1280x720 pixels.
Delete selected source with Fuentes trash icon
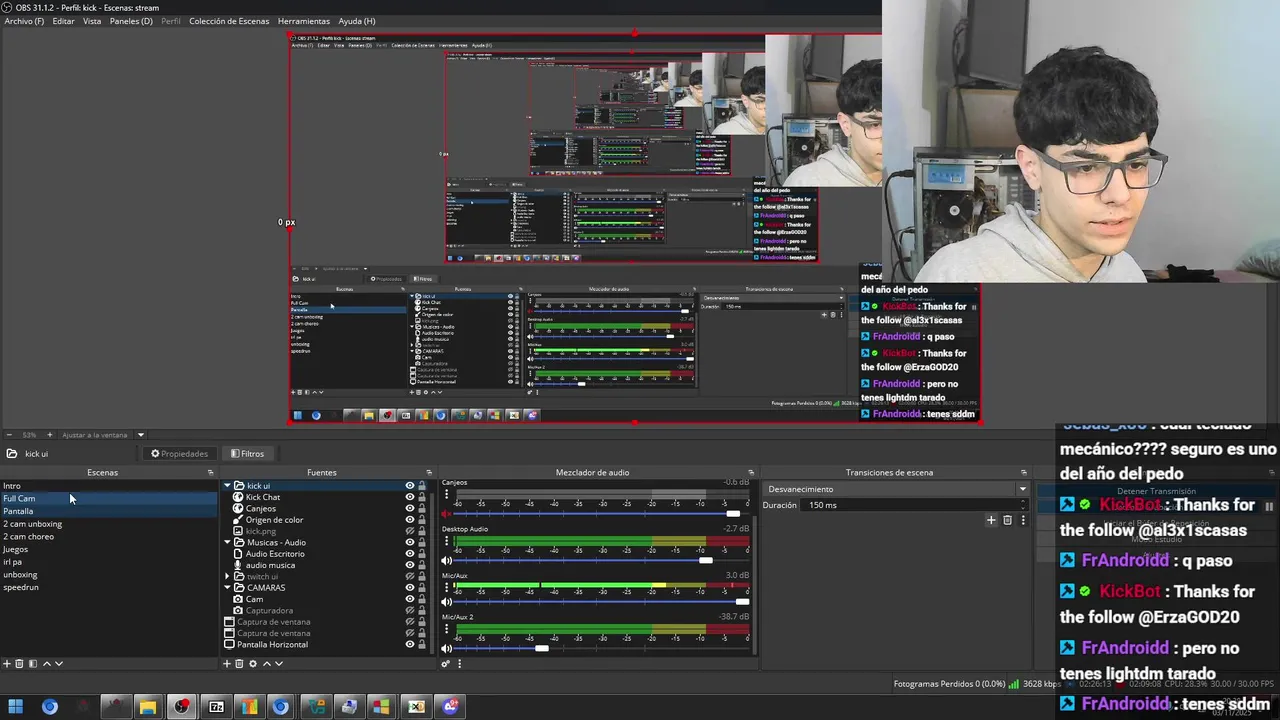pyautogui.click(x=239, y=663)
